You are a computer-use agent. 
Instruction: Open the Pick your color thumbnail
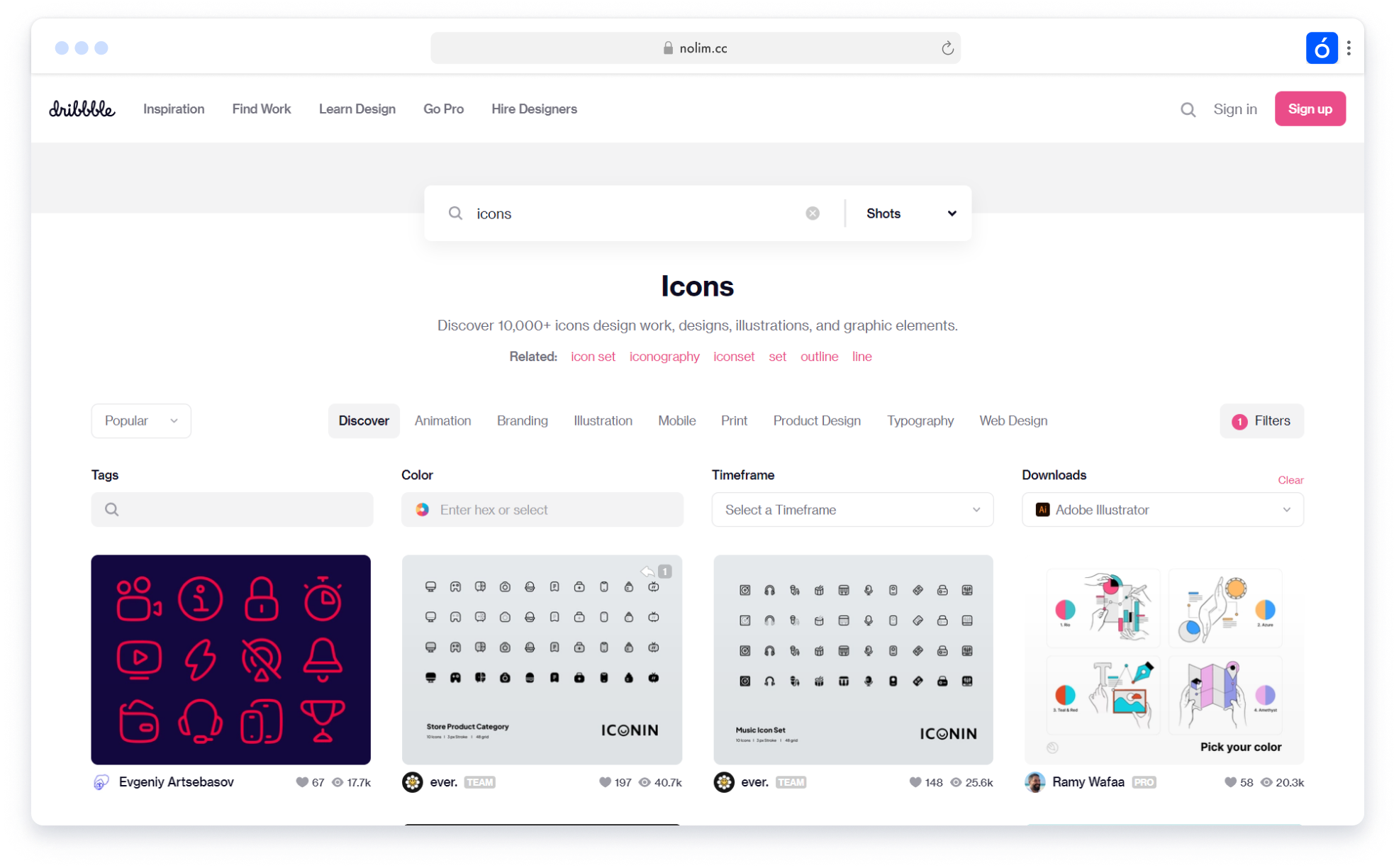click(x=1164, y=660)
